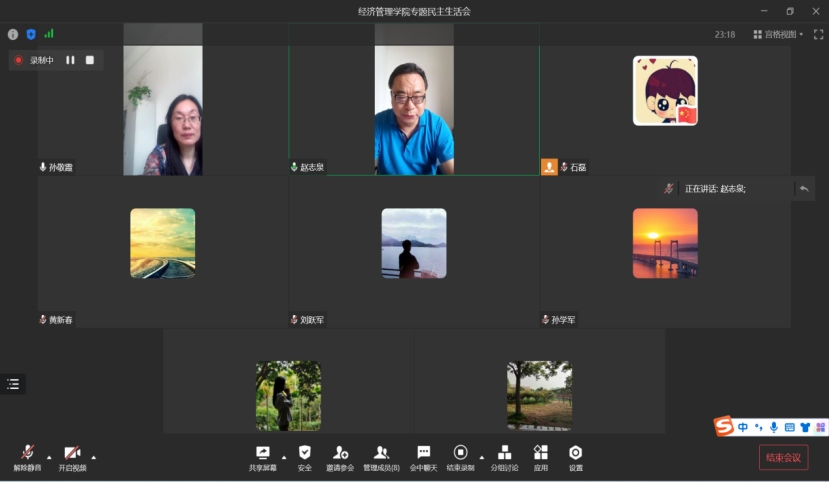
Task: Select 石磊's cartoon avatar tile
Action: (x=665, y=91)
